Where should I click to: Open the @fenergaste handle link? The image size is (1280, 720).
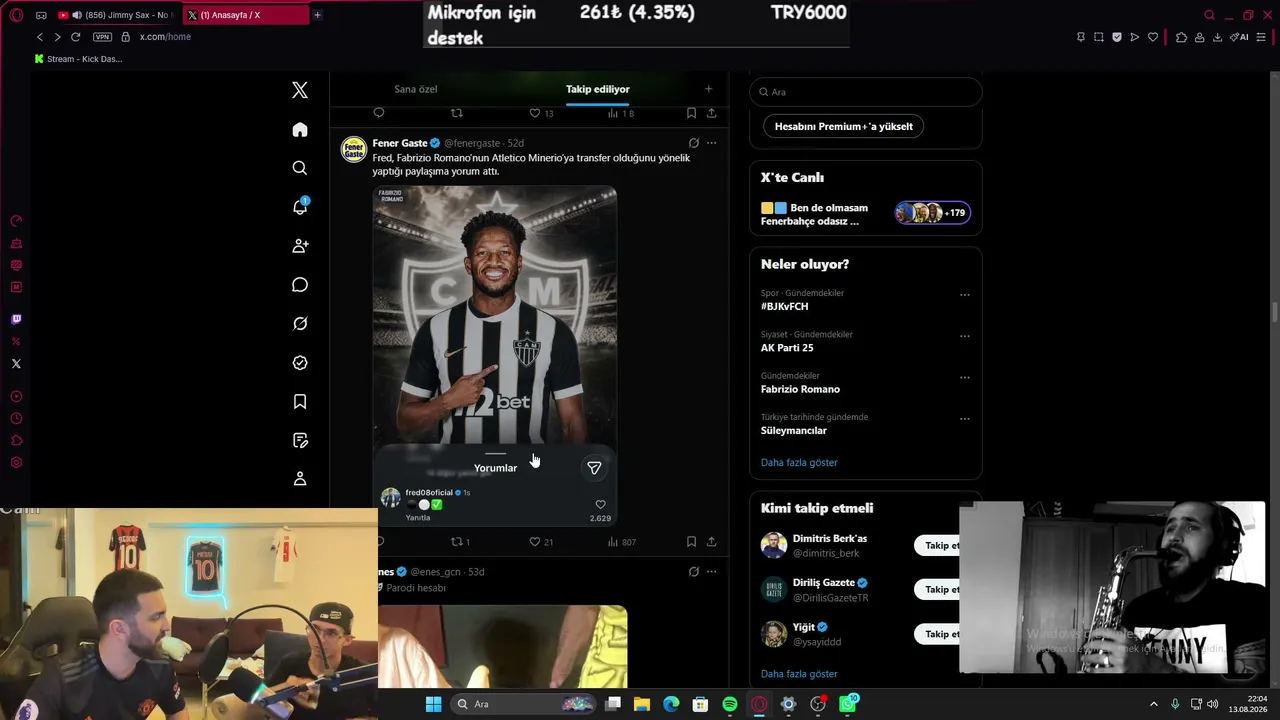click(x=472, y=143)
